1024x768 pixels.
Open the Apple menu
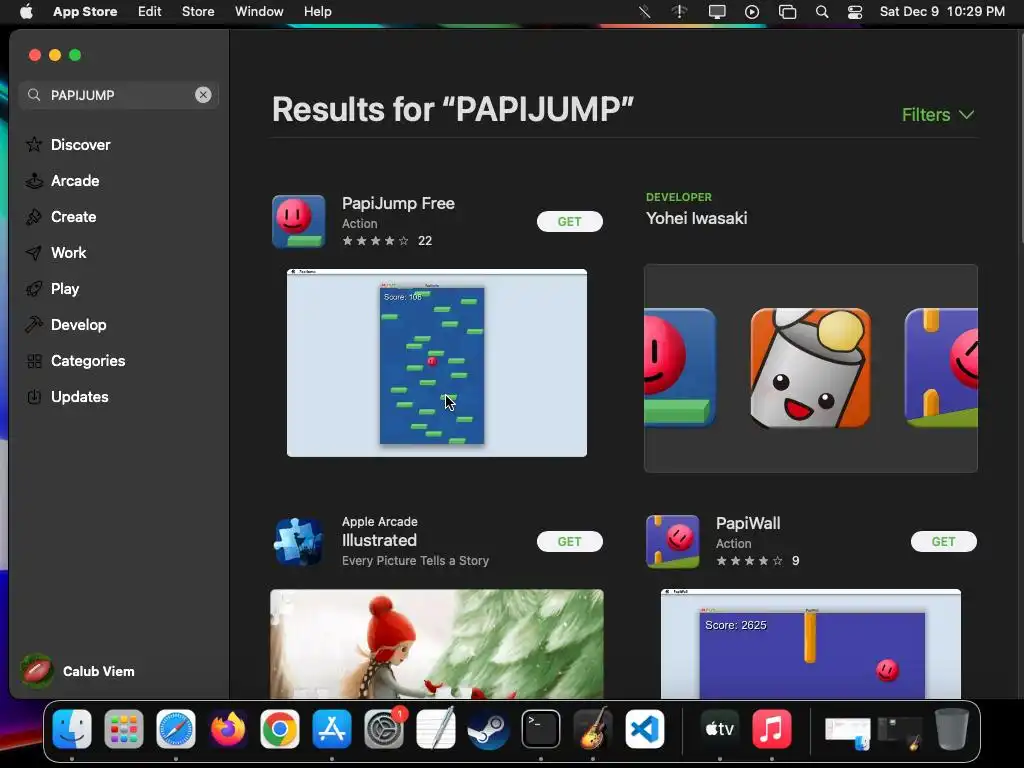tap(26, 12)
